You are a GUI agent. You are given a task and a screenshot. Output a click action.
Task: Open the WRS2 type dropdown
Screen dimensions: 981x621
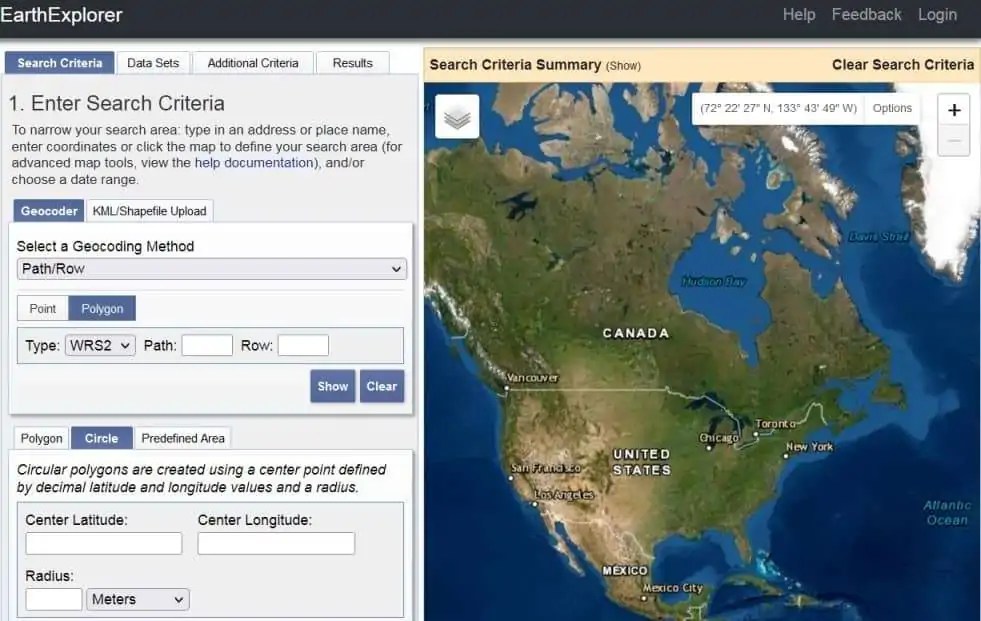click(x=99, y=344)
